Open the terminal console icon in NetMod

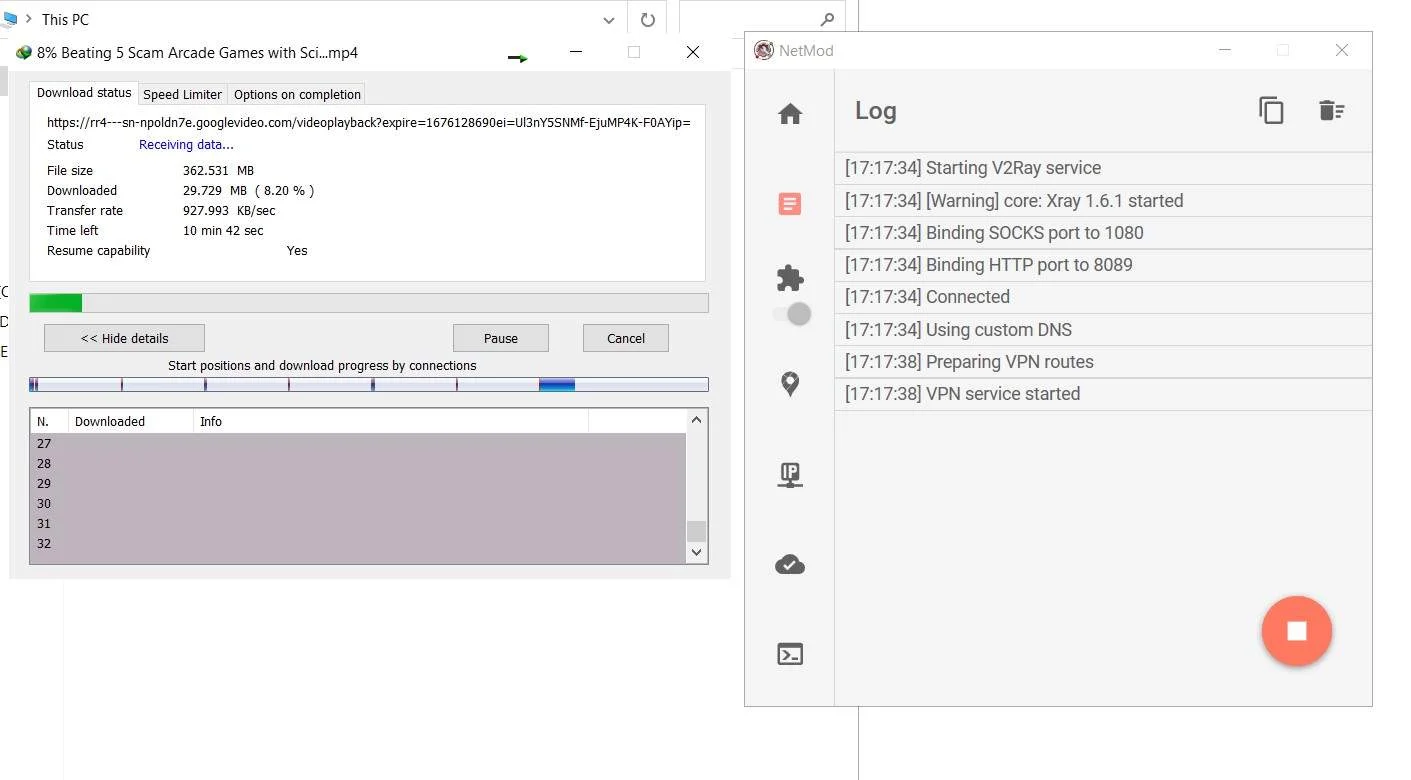(x=790, y=654)
